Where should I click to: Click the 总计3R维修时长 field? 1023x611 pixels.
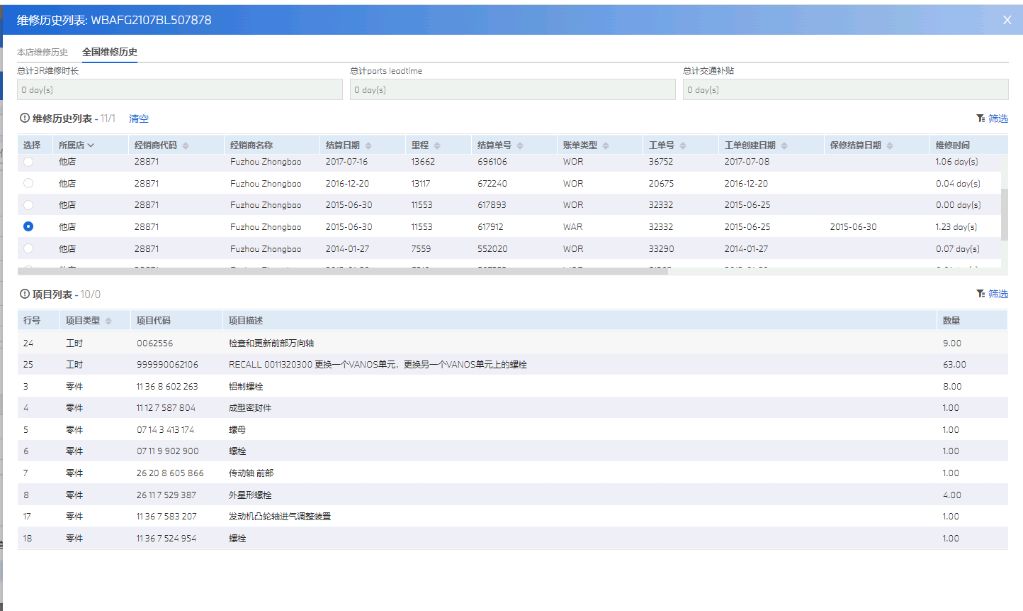(x=179, y=90)
